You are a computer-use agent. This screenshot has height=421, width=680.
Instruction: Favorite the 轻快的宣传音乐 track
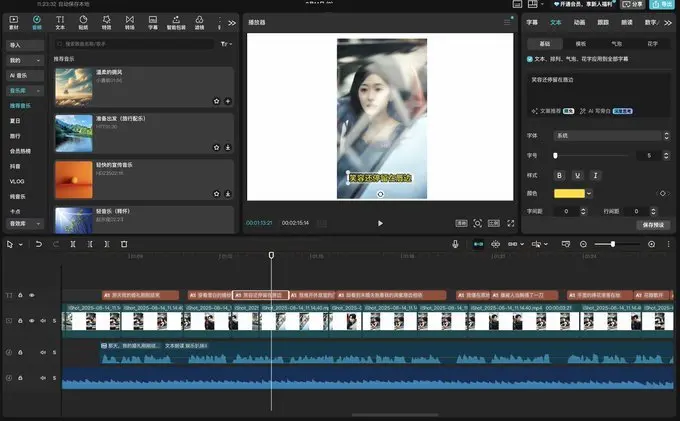pyautogui.click(x=216, y=194)
